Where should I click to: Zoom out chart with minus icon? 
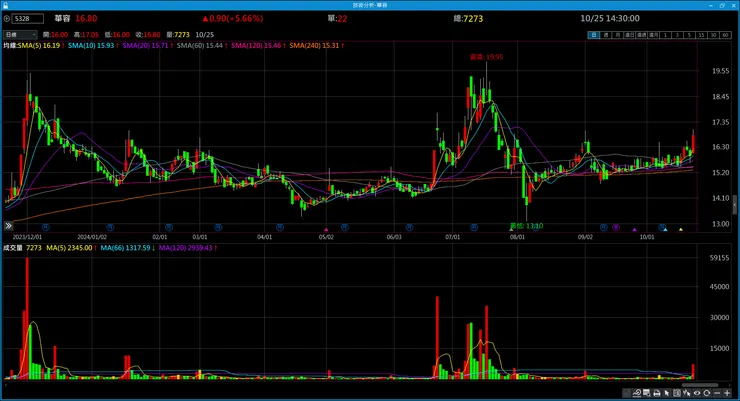coord(717,393)
